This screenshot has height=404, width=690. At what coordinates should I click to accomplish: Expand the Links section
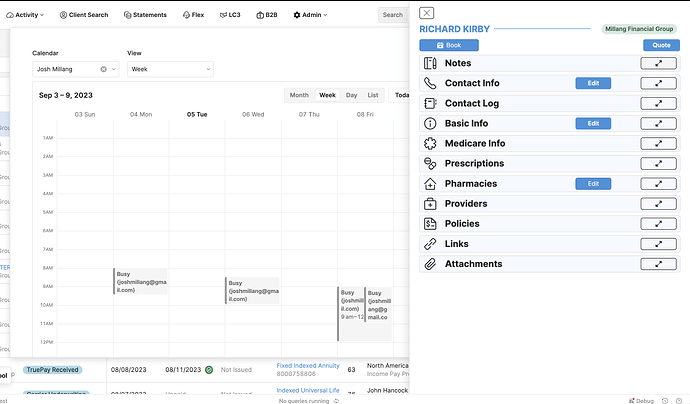(x=658, y=244)
